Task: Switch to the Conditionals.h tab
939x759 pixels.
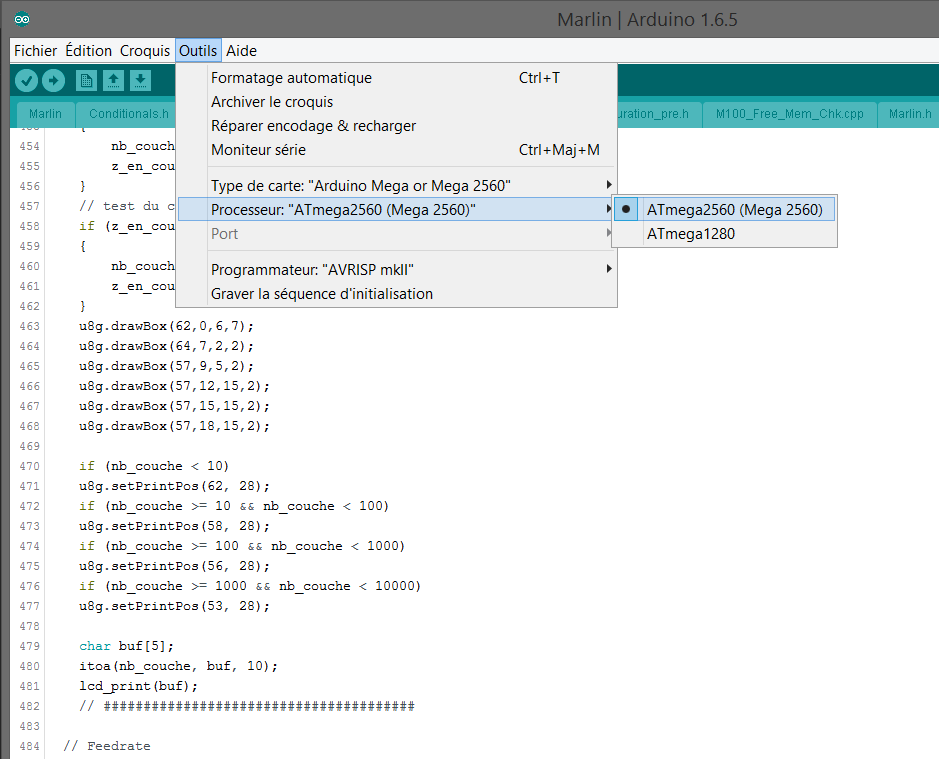Action: 128,114
